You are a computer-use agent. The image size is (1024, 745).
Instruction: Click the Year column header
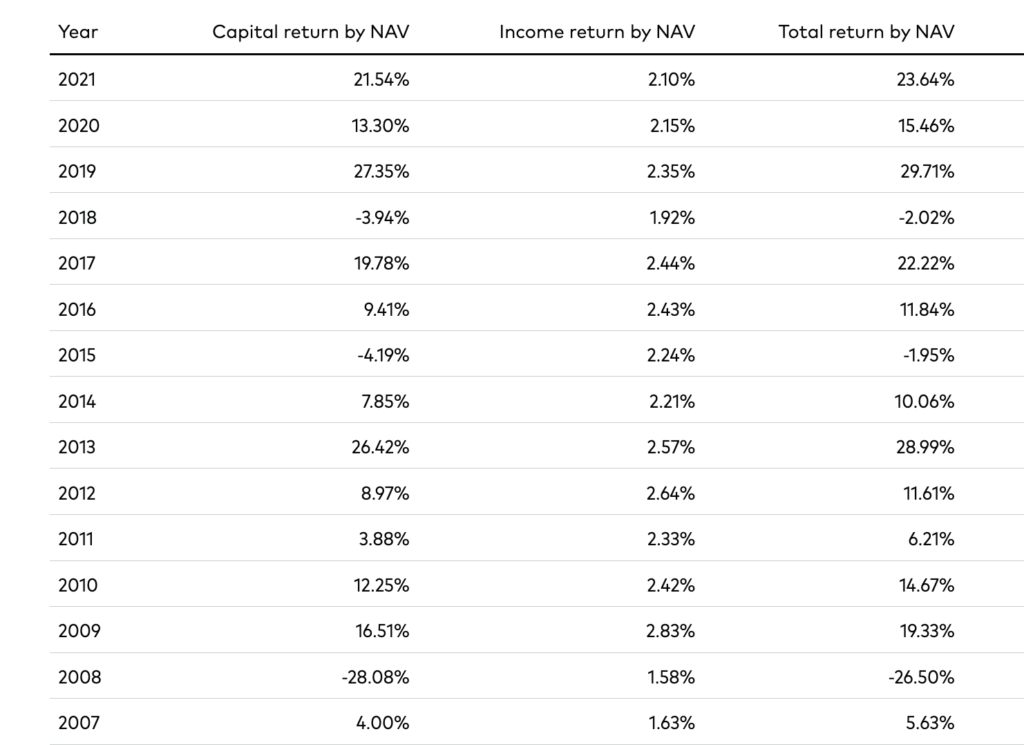78,31
